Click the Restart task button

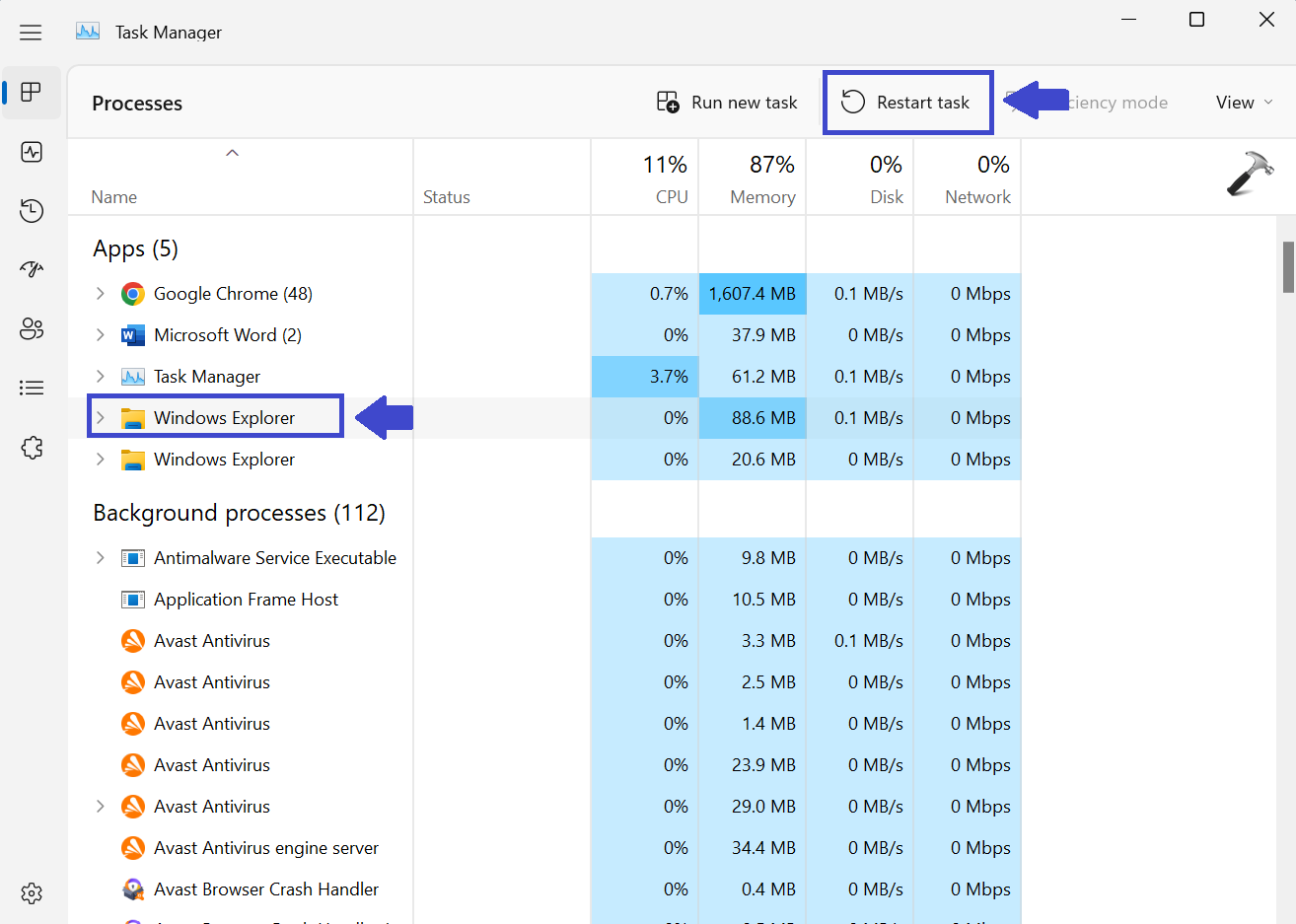point(906,103)
